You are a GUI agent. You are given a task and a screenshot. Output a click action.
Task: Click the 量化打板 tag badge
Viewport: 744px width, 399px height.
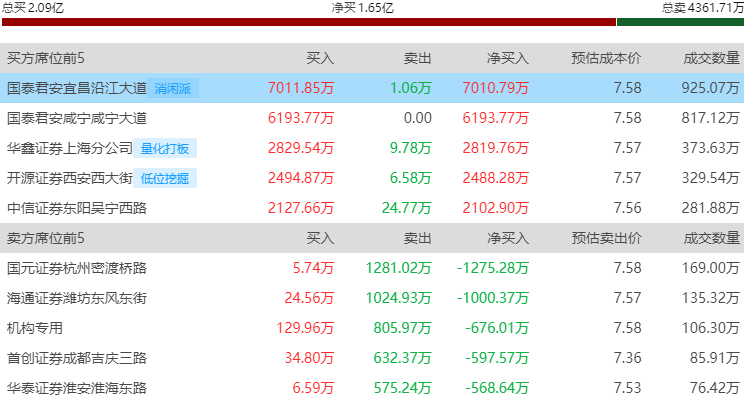165,148
